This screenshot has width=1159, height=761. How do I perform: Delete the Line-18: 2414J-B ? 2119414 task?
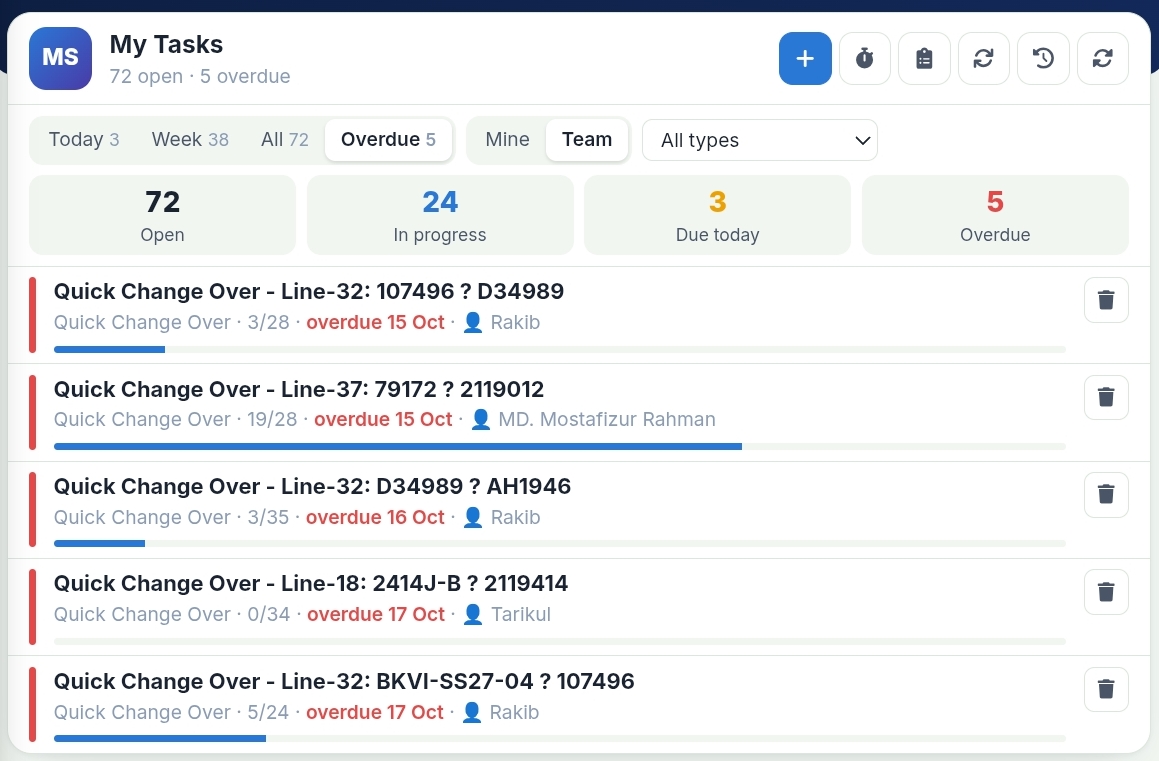[x=1106, y=592]
